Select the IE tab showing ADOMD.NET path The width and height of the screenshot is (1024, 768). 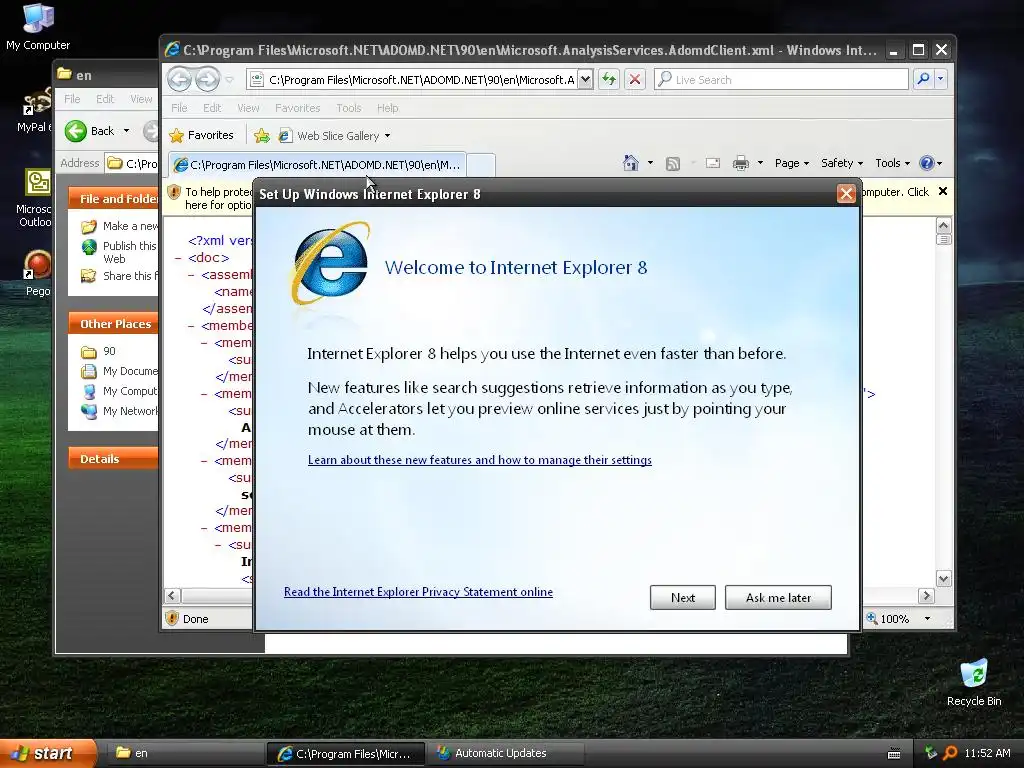tap(317, 165)
